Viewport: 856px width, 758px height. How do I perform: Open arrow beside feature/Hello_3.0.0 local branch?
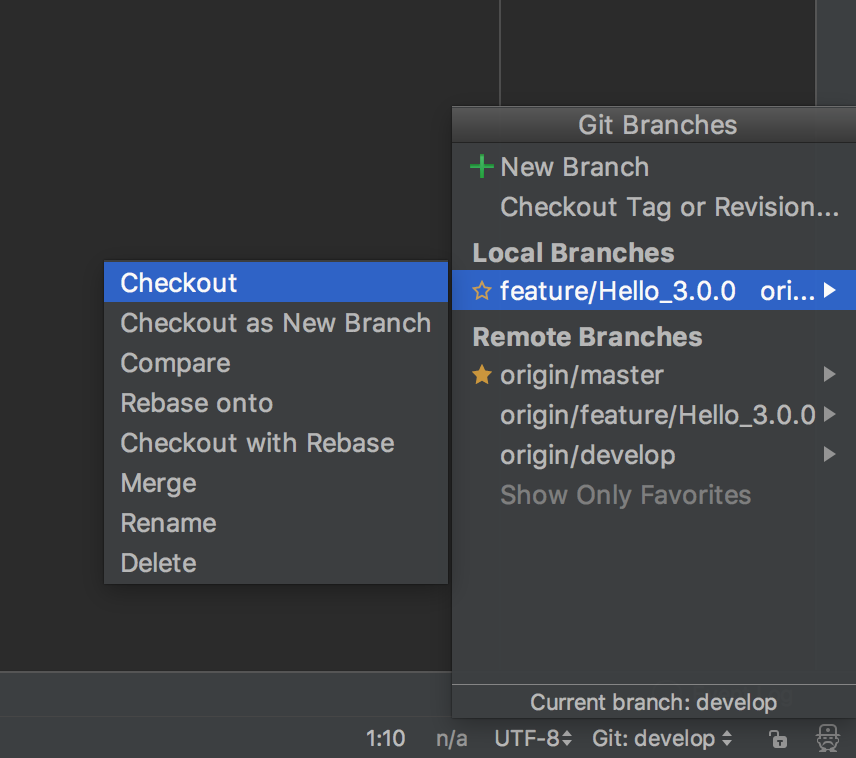[829, 290]
